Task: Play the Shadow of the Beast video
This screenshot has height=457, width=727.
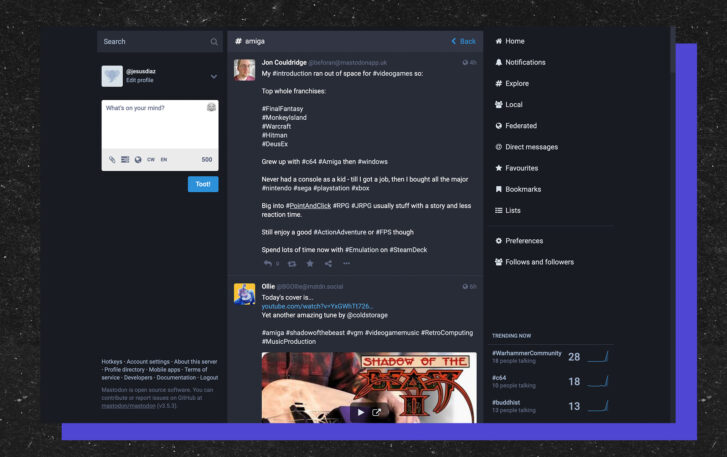Action: (361, 412)
